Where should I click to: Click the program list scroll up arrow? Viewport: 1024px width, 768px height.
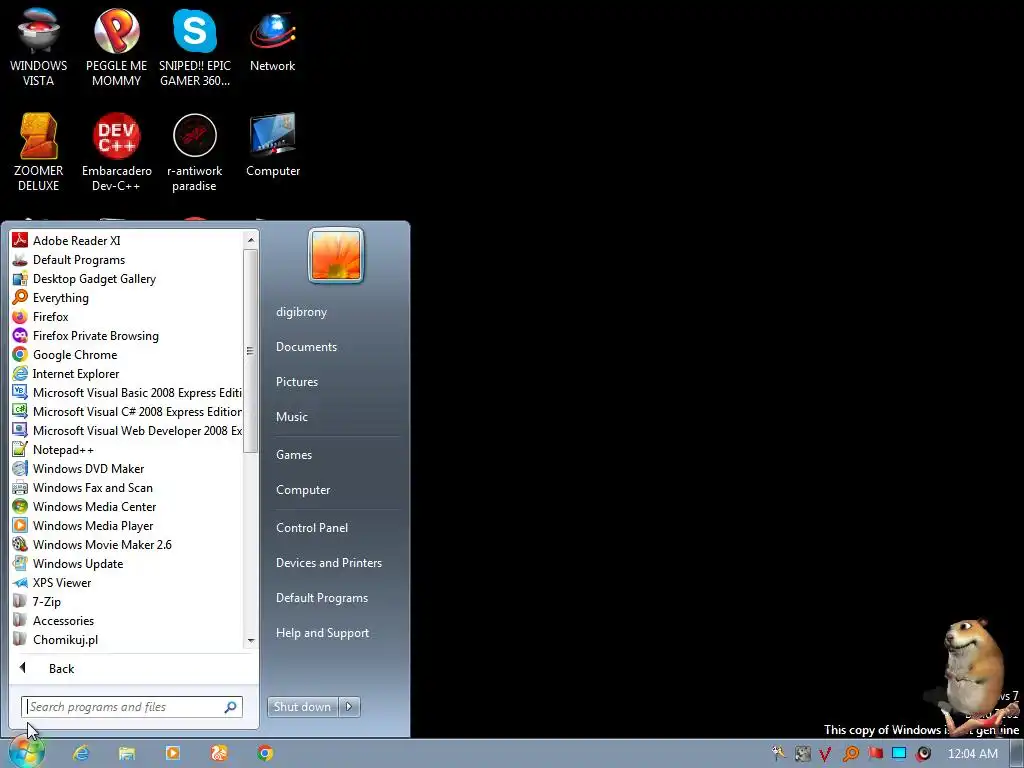pyautogui.click(x=250, y=240)
